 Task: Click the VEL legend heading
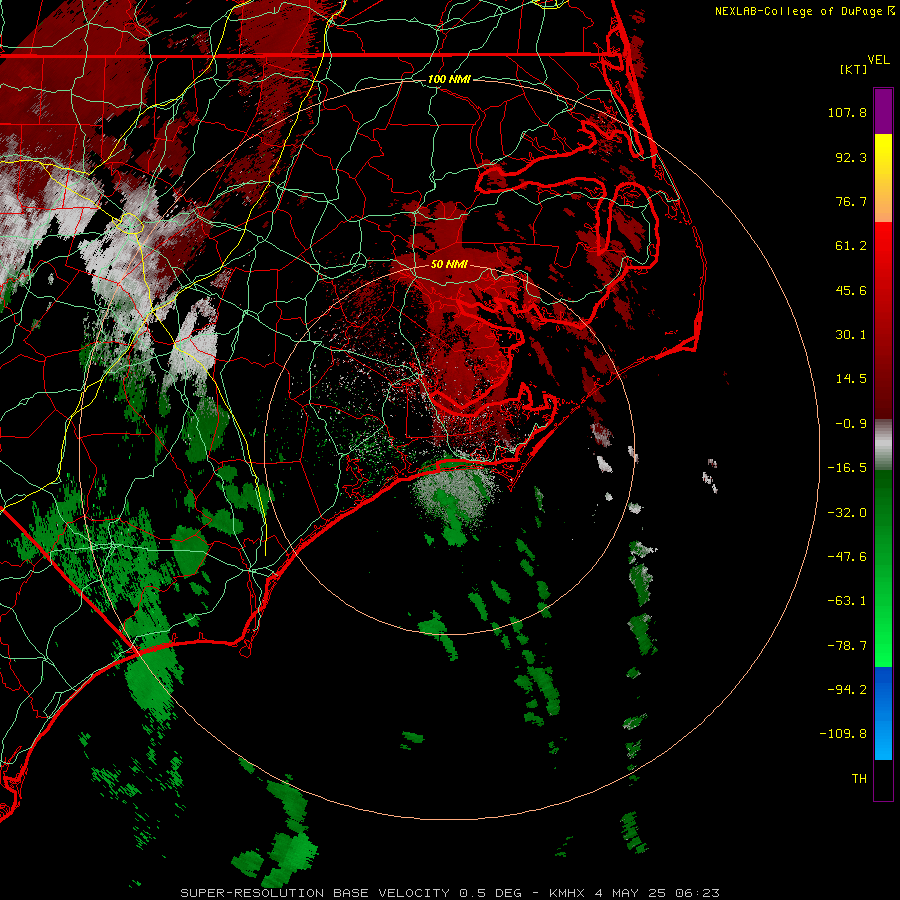[878, 59]
